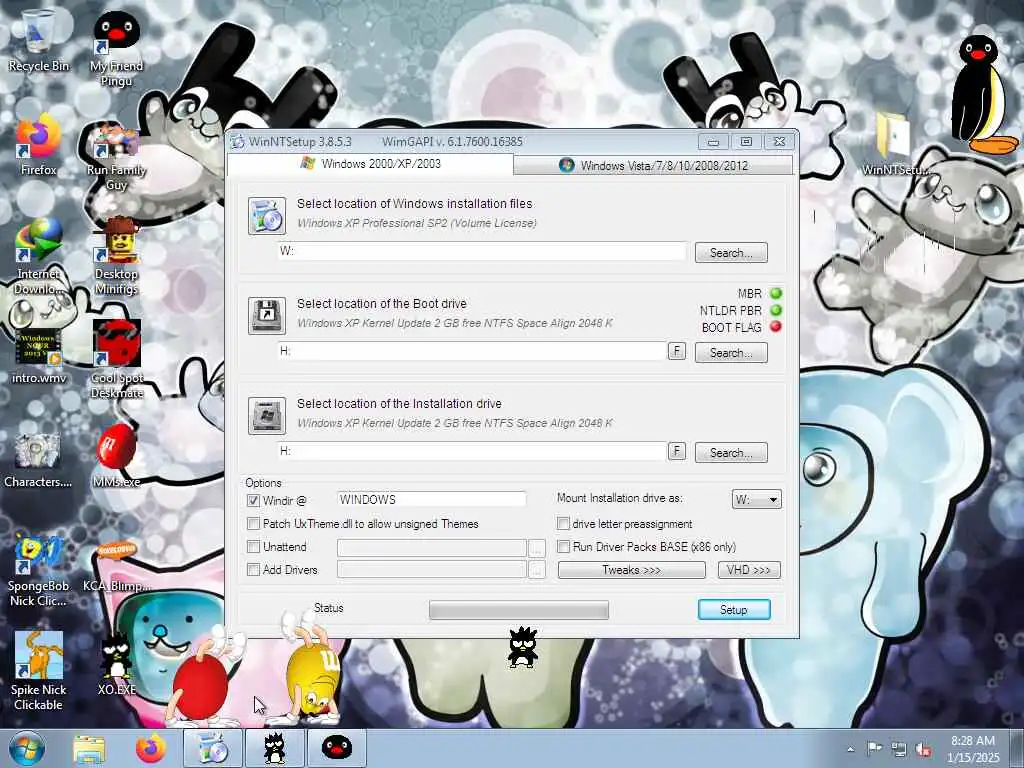Viewport: 1024px width, 768px height.
Task: Open the Mount Installation drive letter dropdown
Action: click(756, 500)
